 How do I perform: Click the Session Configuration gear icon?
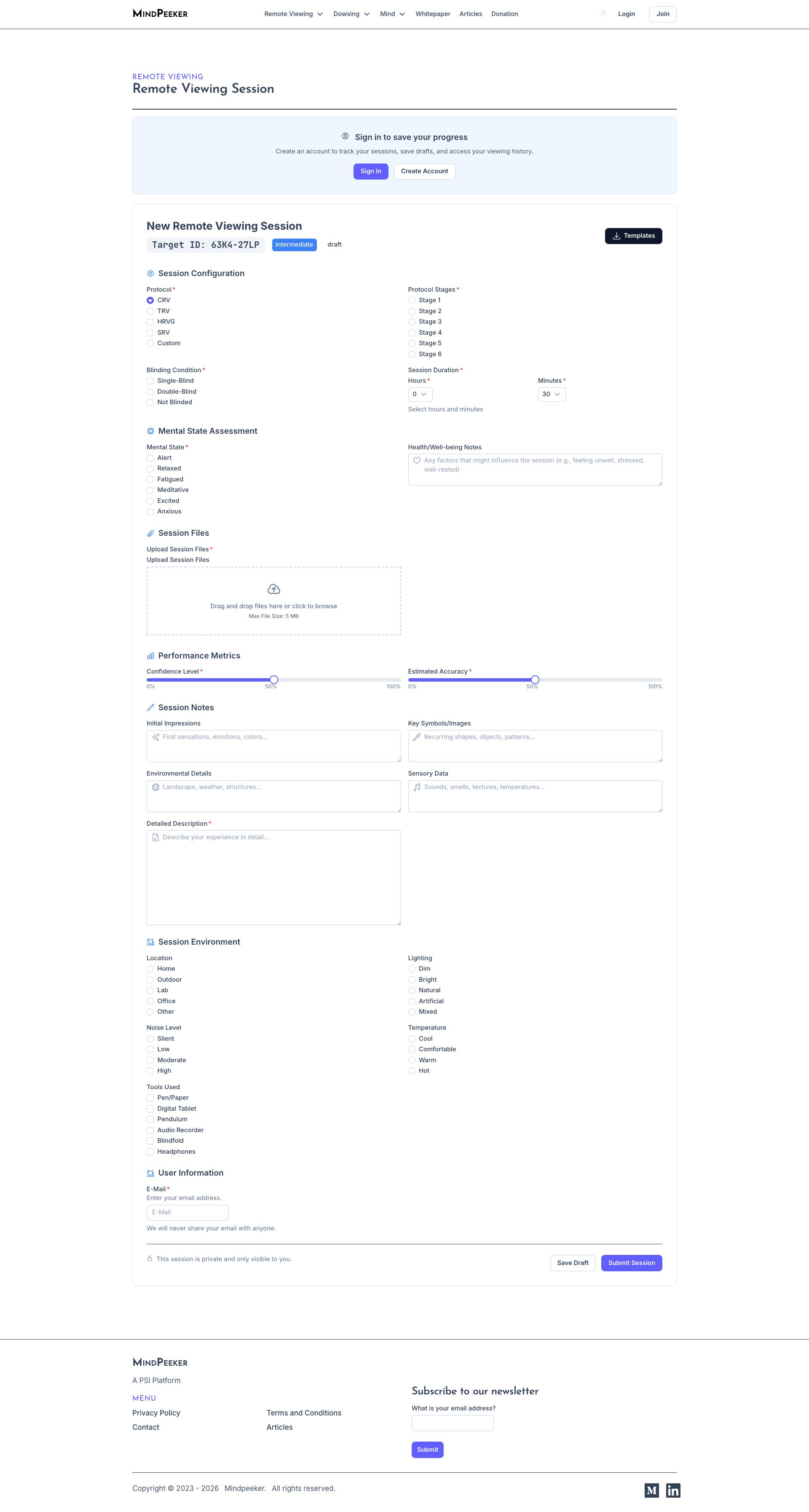pos(150,274)
